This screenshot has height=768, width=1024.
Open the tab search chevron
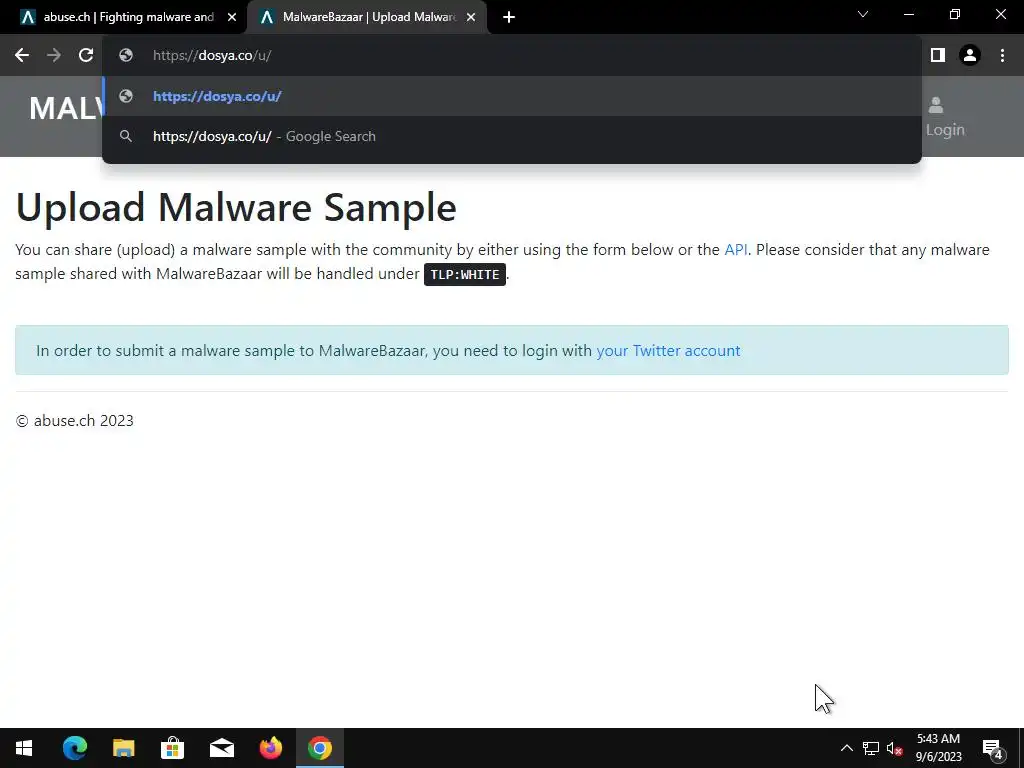pos(863,14)
